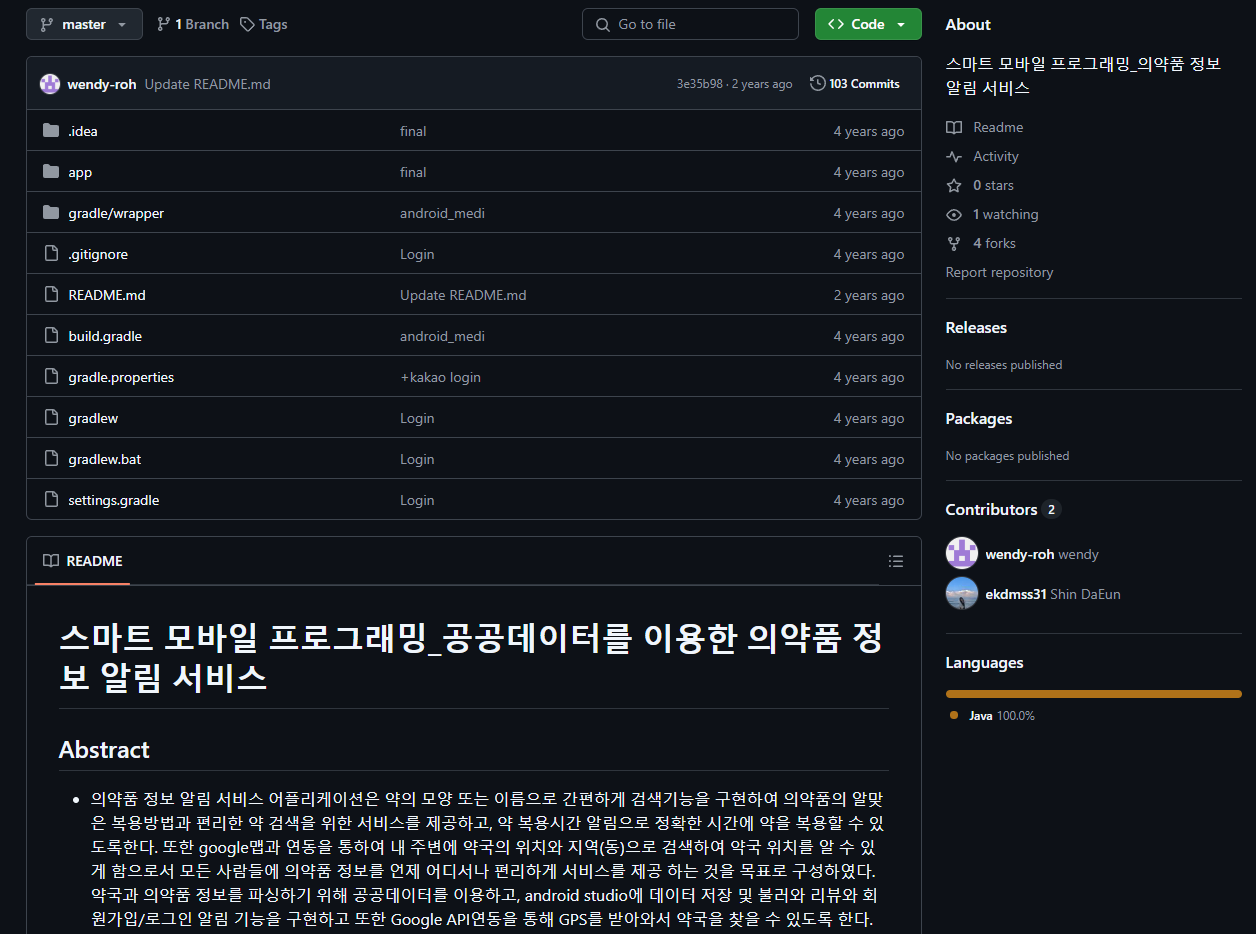Click the star icon next to 0 stars
Viewport: 1256px width, 934px height.
954,185
